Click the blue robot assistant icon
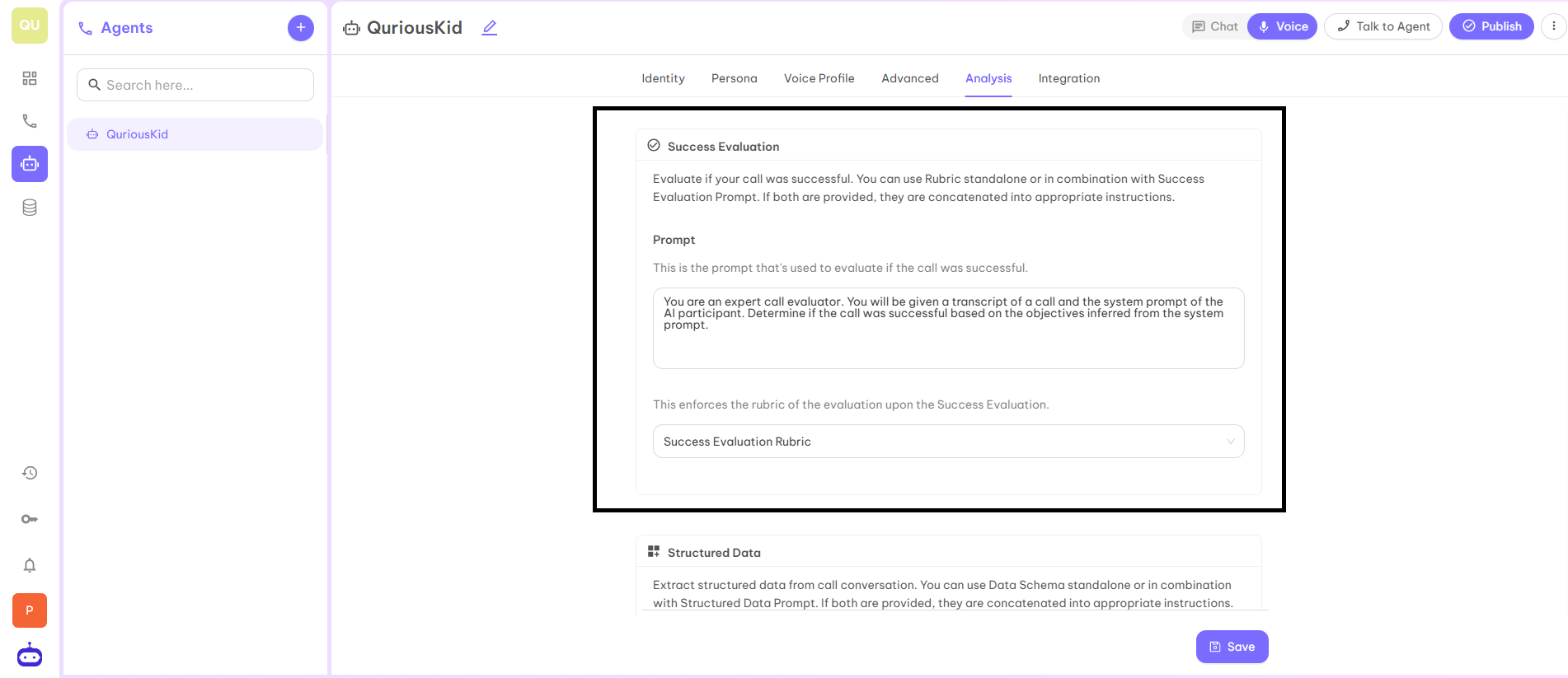This screenshot has width=1568, height=678. (30, 655)
